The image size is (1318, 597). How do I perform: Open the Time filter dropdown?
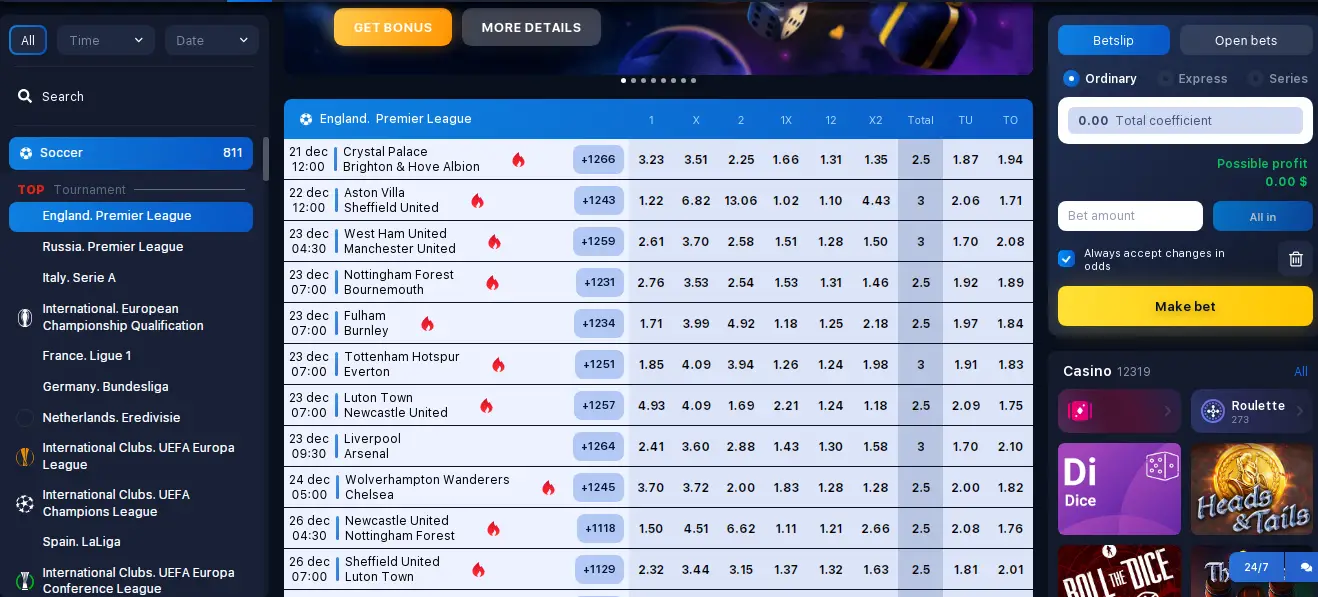pos(105,40)
